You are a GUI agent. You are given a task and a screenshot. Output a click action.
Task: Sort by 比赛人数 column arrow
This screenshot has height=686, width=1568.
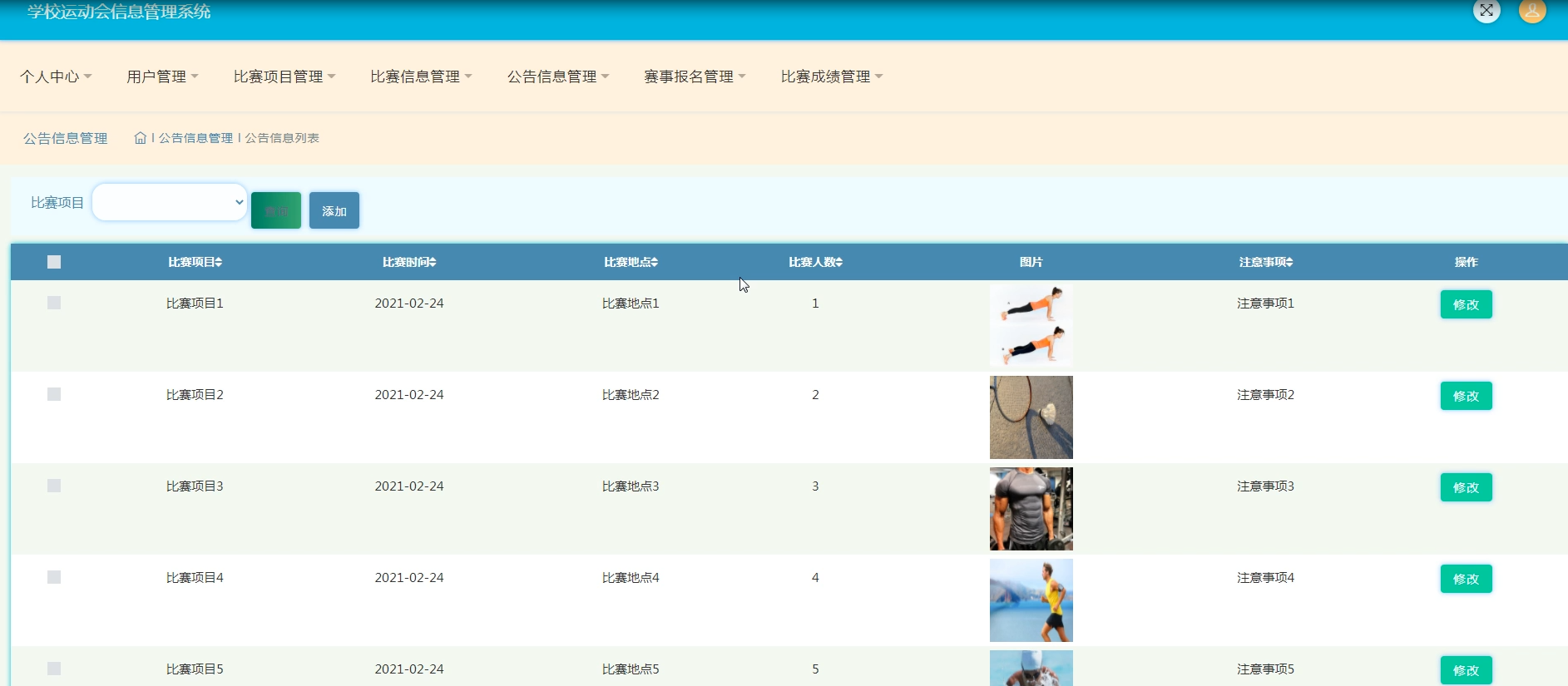pyautogui.click(x=839, y=262)
